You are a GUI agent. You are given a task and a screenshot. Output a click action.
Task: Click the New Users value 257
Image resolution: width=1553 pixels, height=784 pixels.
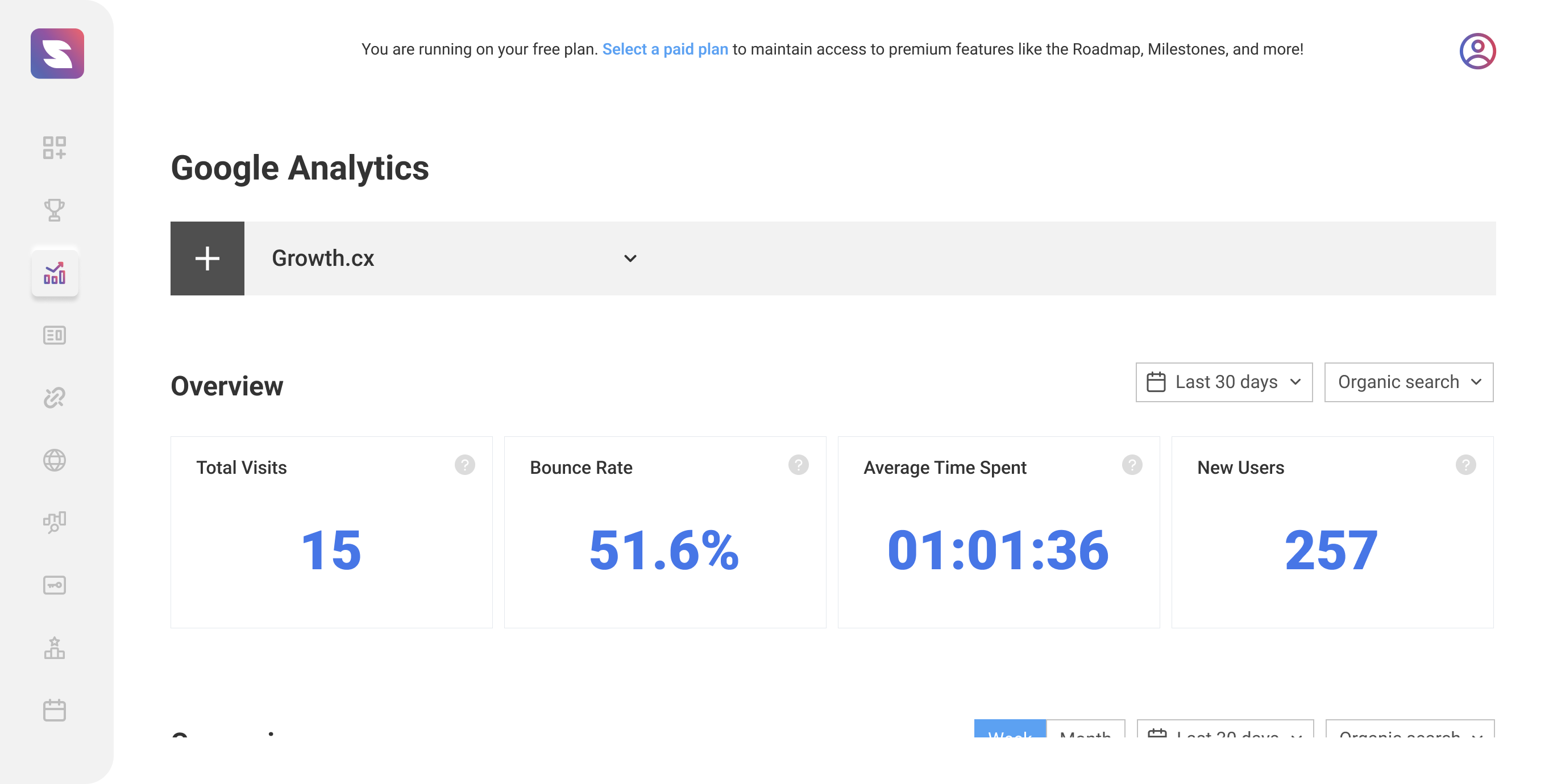click(x=1332, y=549)
